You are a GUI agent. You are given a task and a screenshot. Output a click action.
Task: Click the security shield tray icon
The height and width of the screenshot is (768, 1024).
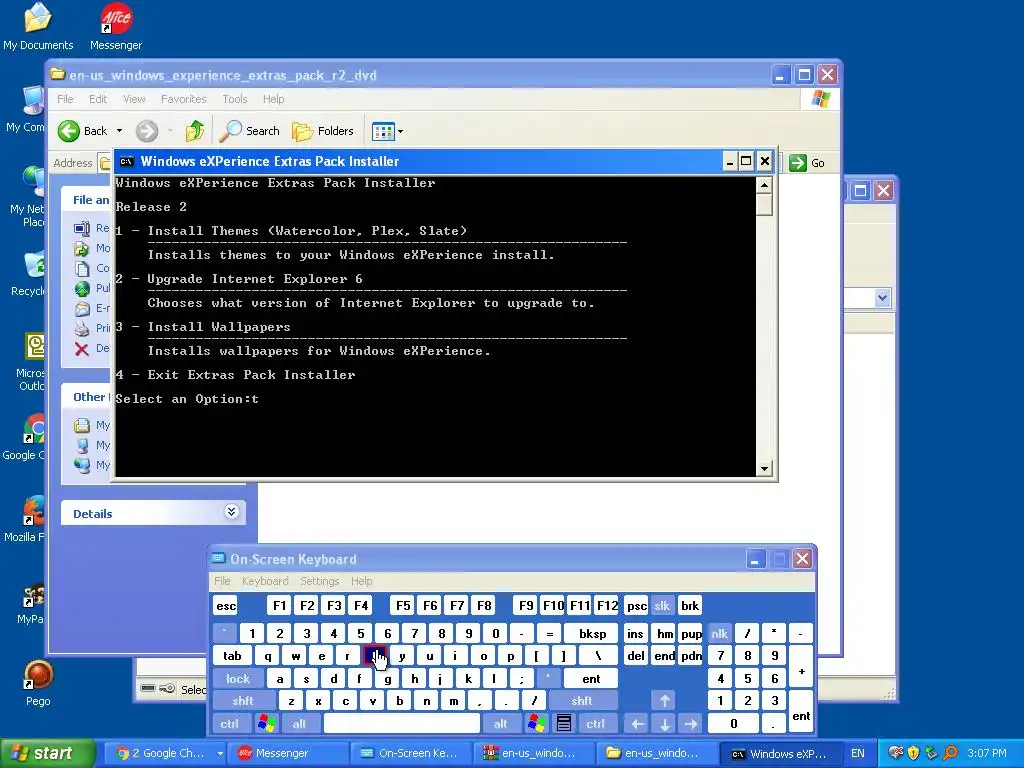913,754
